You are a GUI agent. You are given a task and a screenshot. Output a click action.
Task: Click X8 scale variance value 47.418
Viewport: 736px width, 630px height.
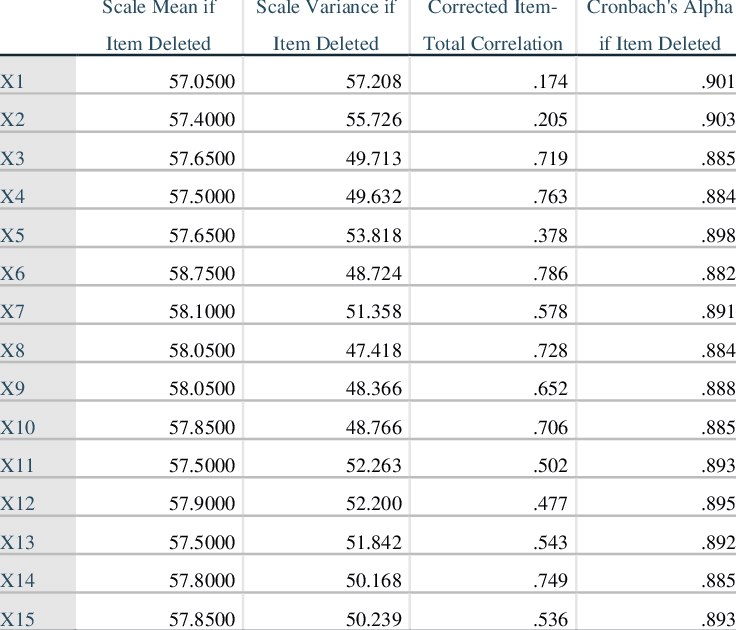tap(374, 350)
